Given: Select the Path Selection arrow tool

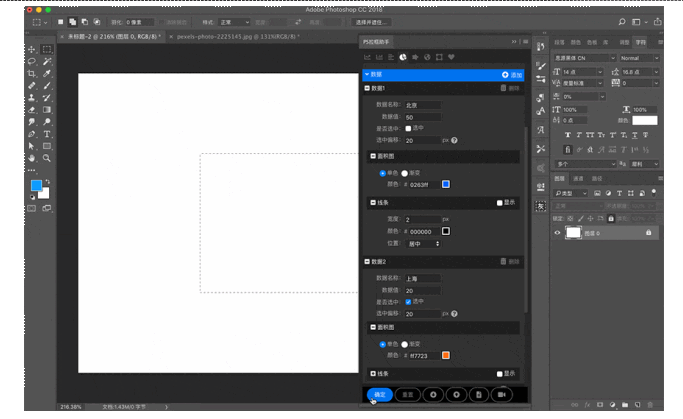Looking at the screenshot, I should pyautogui.click(x=32, y=146).
